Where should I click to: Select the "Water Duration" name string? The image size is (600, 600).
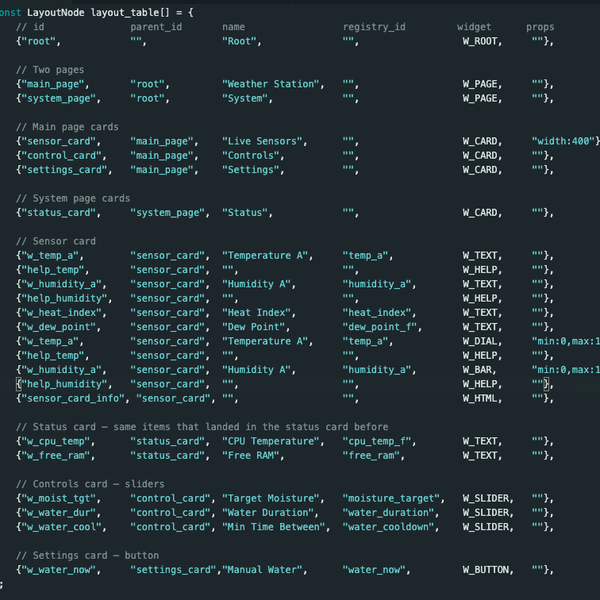(x=268, y=513)
